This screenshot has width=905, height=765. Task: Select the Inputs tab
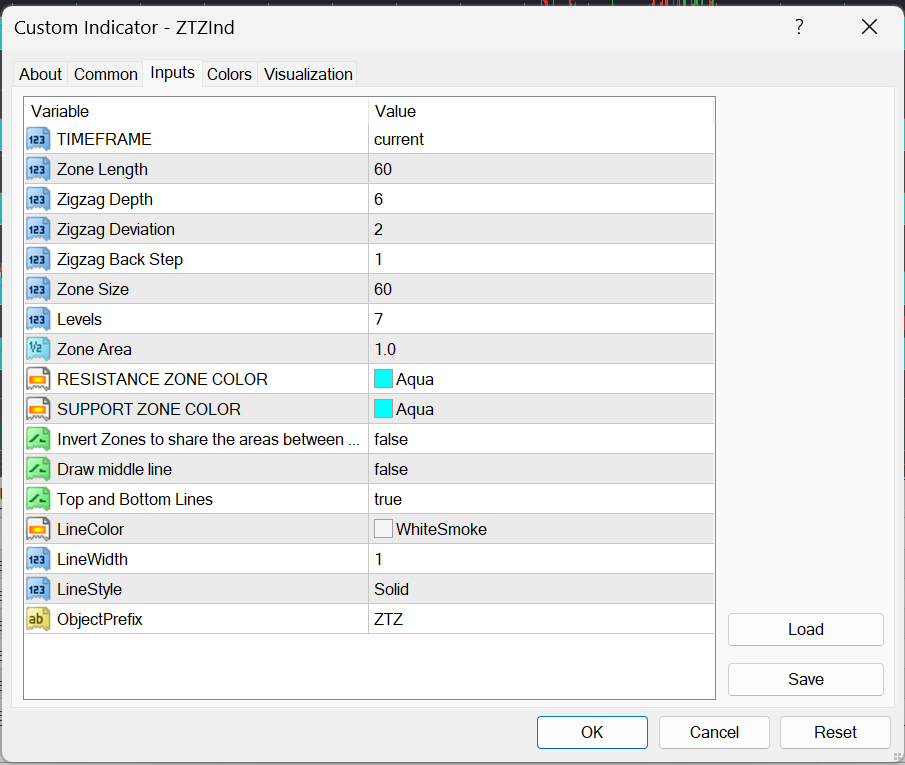tap(173, 73)
